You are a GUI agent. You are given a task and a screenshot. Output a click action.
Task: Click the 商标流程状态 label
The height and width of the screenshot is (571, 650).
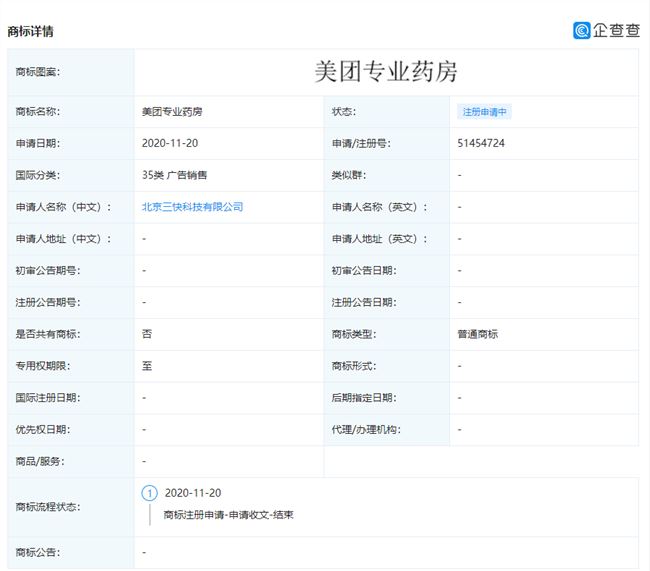48,507
